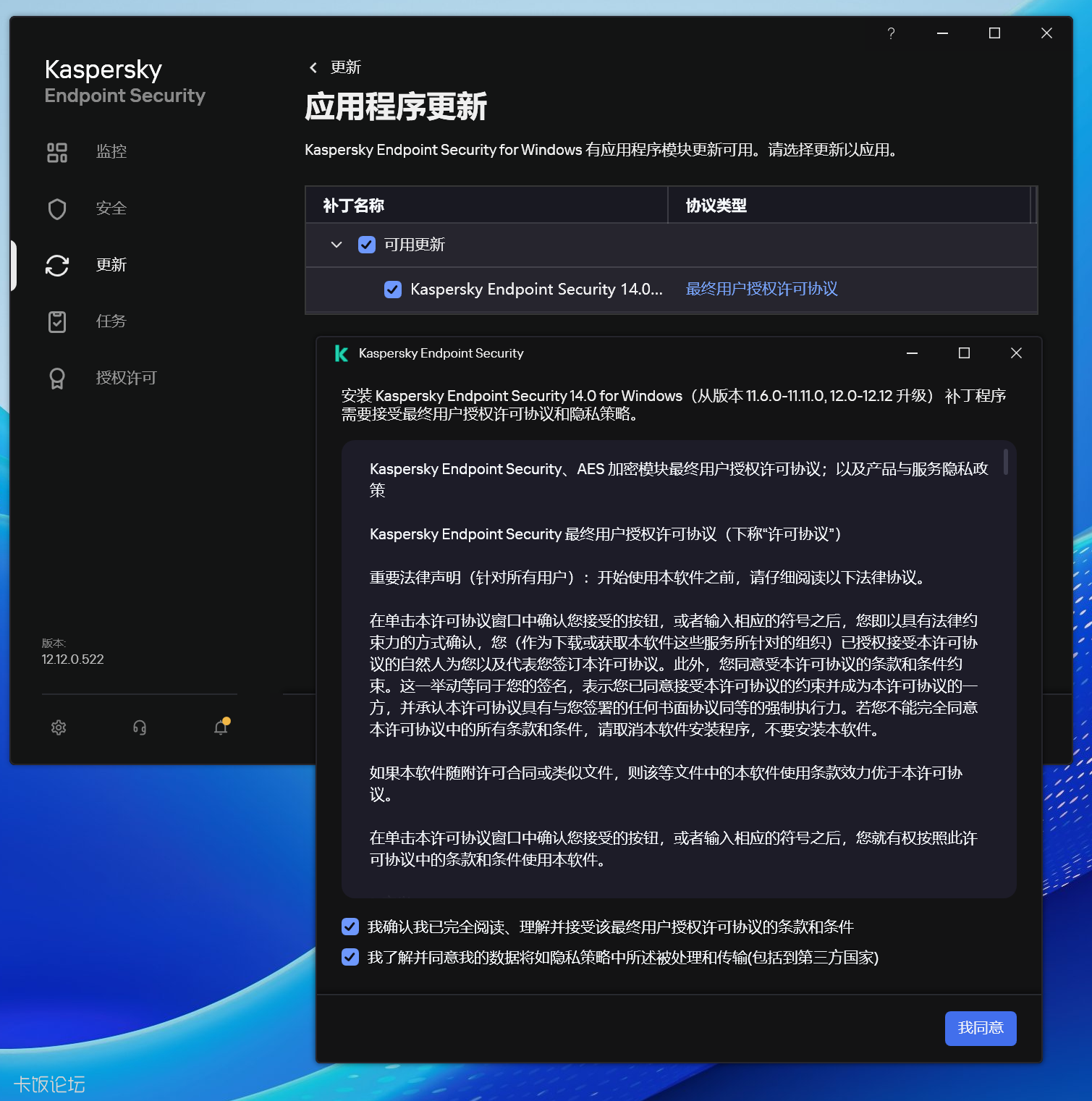Click the 应用程序更新 page heading
This screenshot has height=1101, width=1092.
click(x=396, y=107)
